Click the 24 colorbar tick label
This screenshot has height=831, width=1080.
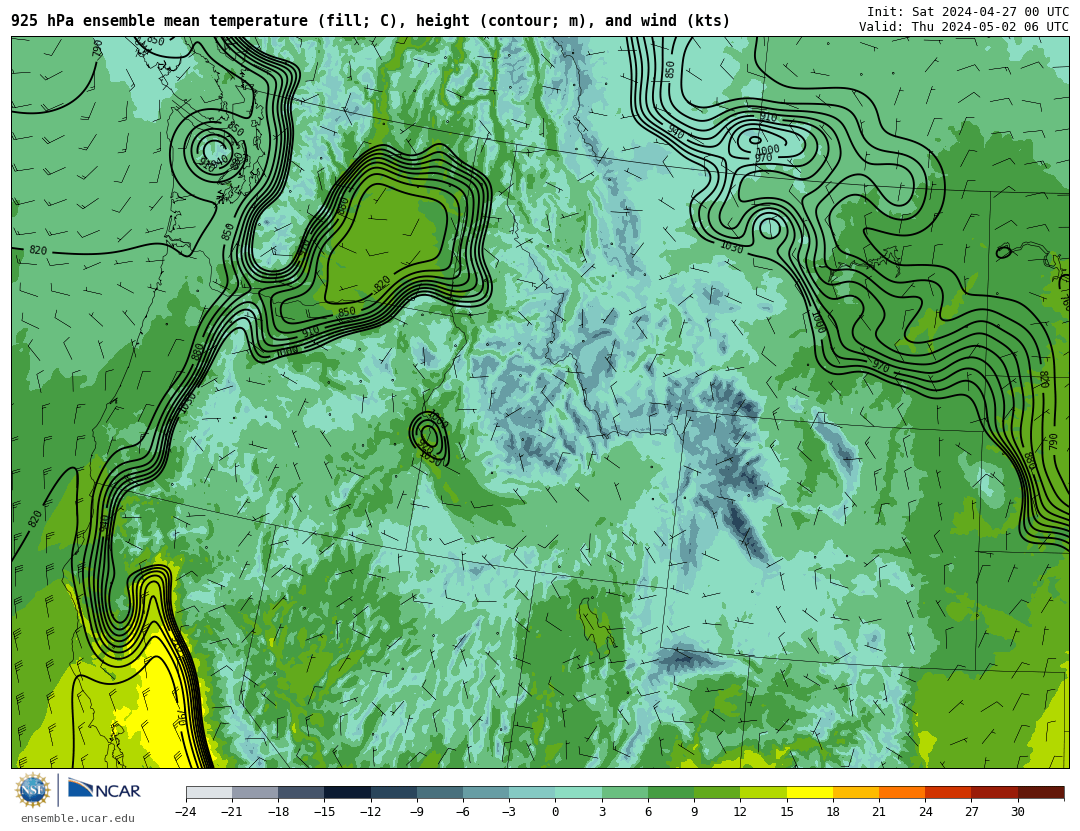pyautogui.click(x=925, y=812)
